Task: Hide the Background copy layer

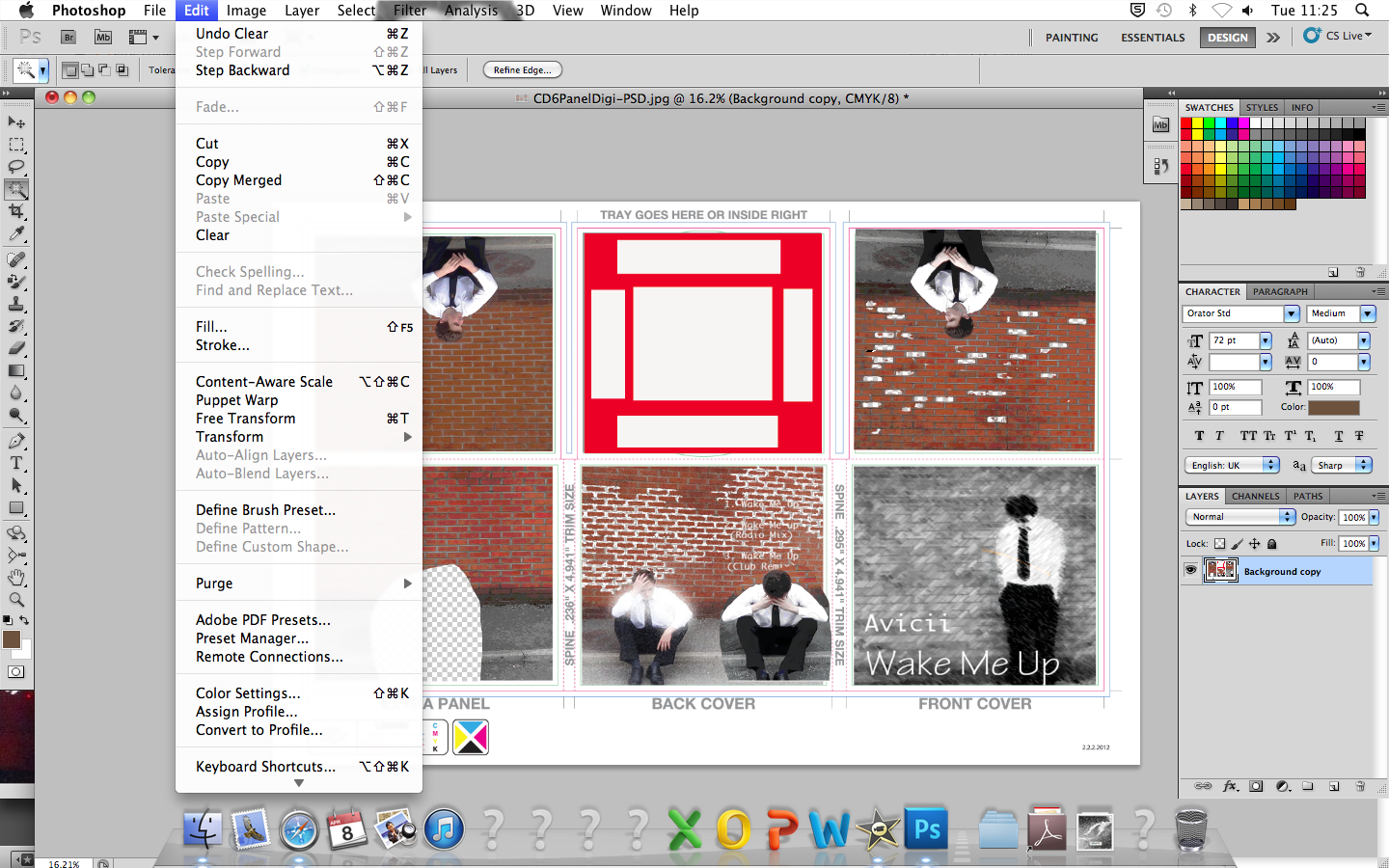Action: pyautogui.click(x=1190, y=569)
